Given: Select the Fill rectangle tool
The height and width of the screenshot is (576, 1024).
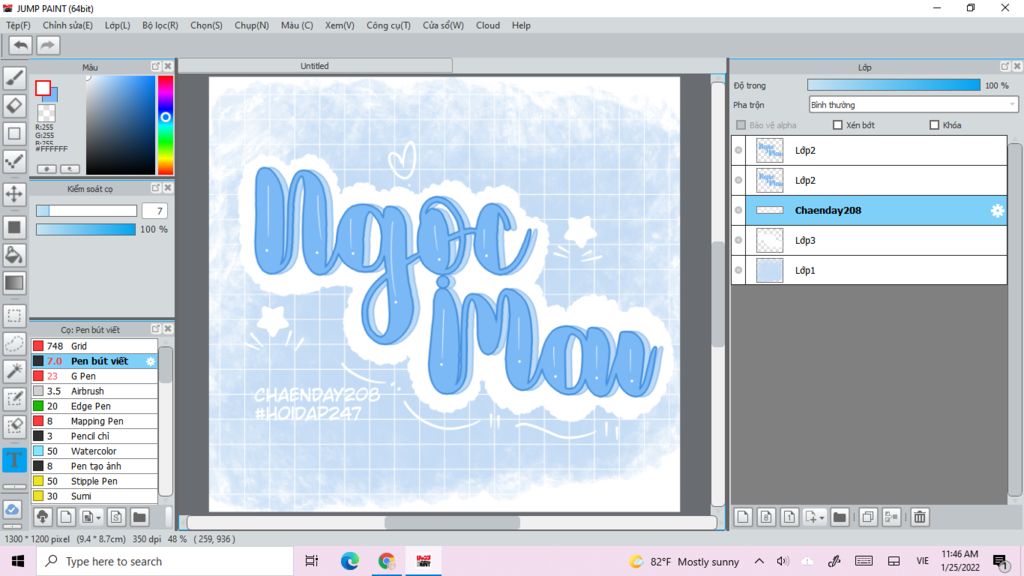Looking at the screenshot, I should pos(14,227).
